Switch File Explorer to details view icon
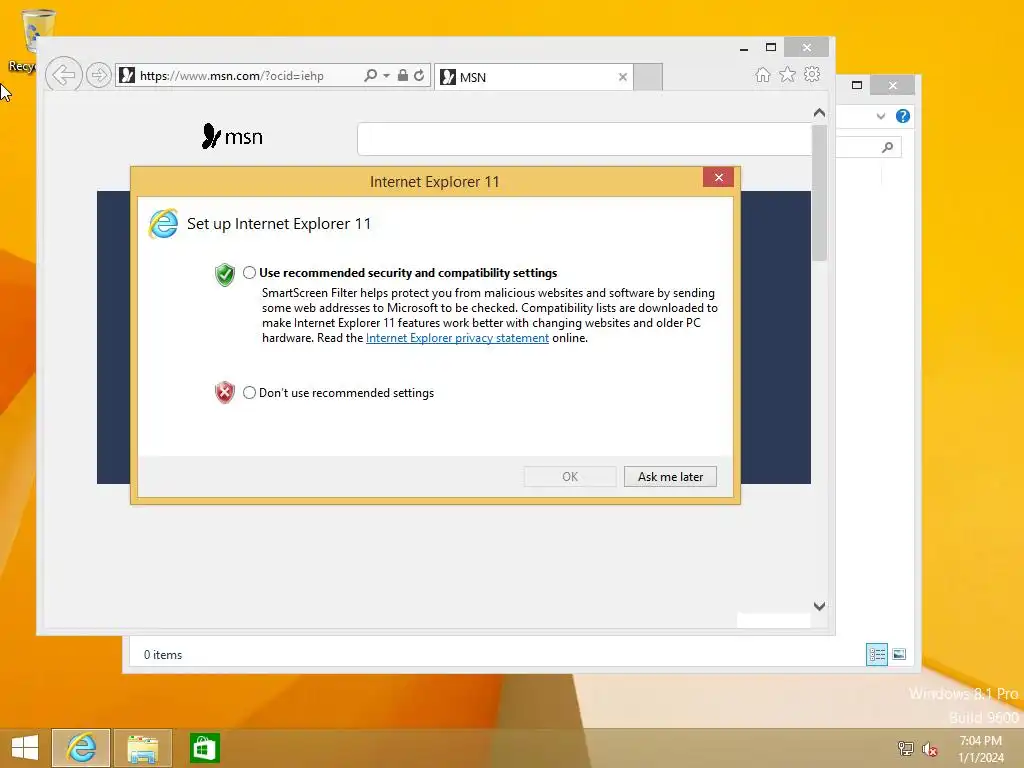This screenshot has height=768, width=1024. (x=876, y=654)
